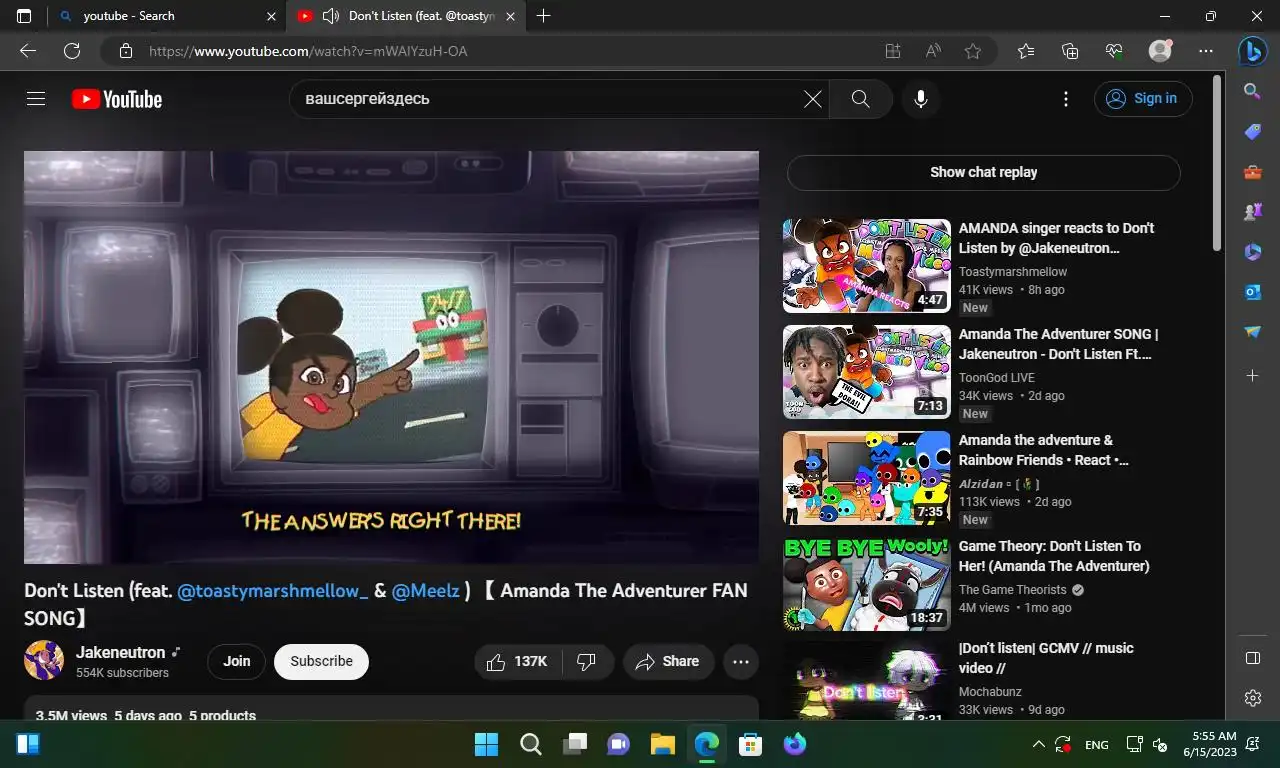Open taskbar Search magnifier
This screenshot has width=1280, height=768.
coord(531,744)
